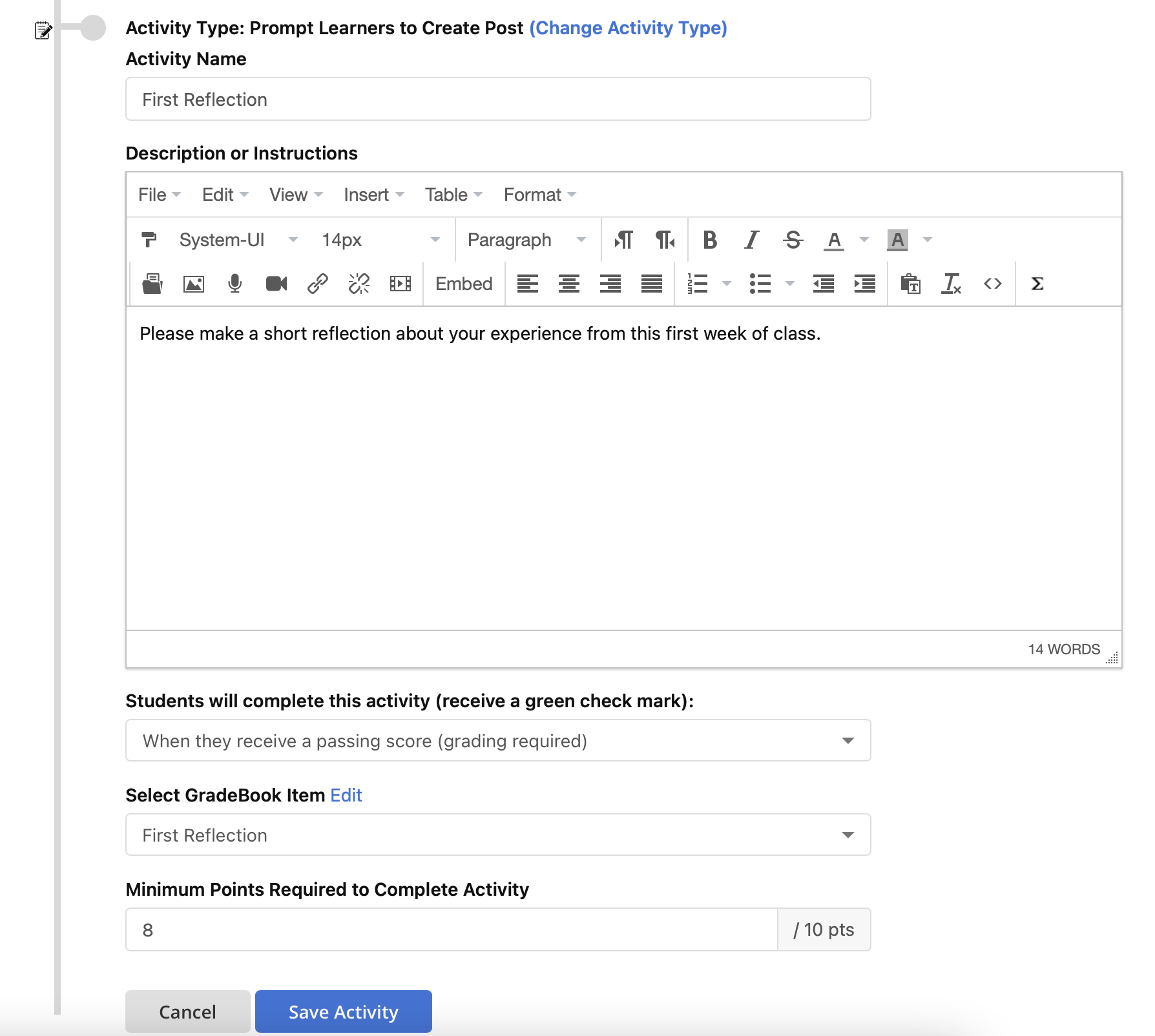1155x1036 pixels.
Task: Open the background color dropdown arrow
Action: click(928, 240)
